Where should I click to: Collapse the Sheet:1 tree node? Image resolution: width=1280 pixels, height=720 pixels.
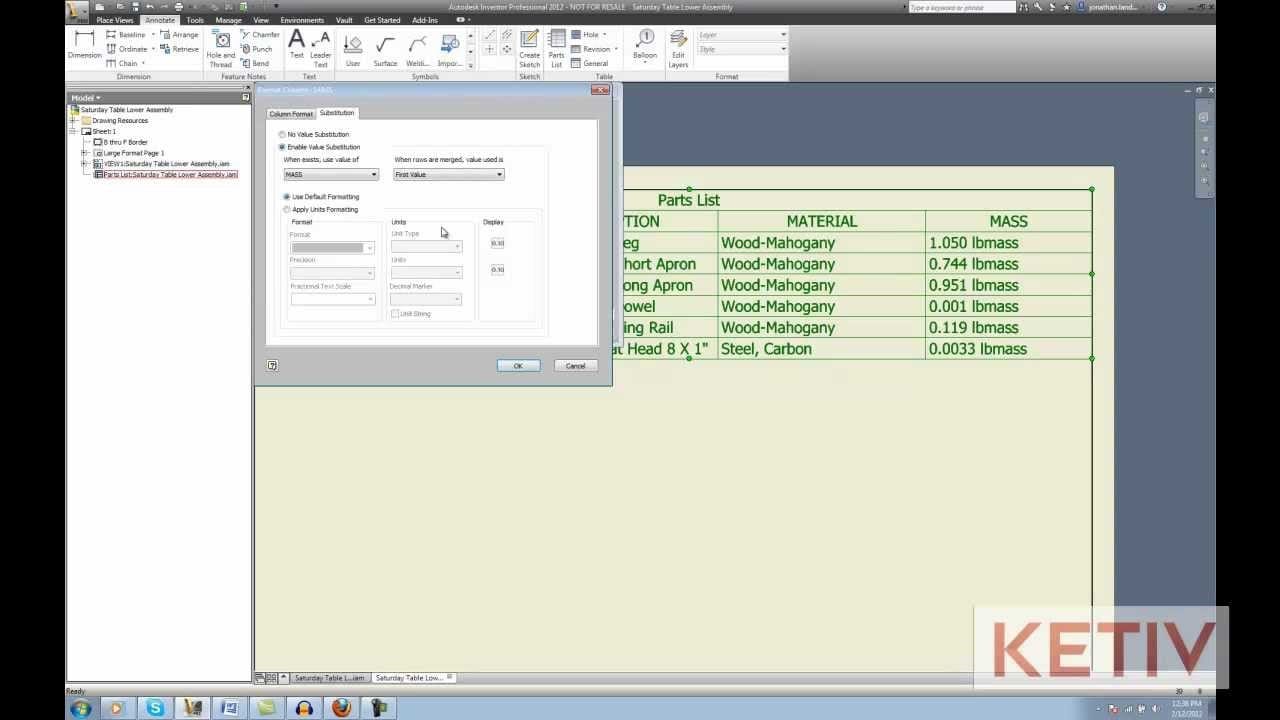tap(73, 131)
